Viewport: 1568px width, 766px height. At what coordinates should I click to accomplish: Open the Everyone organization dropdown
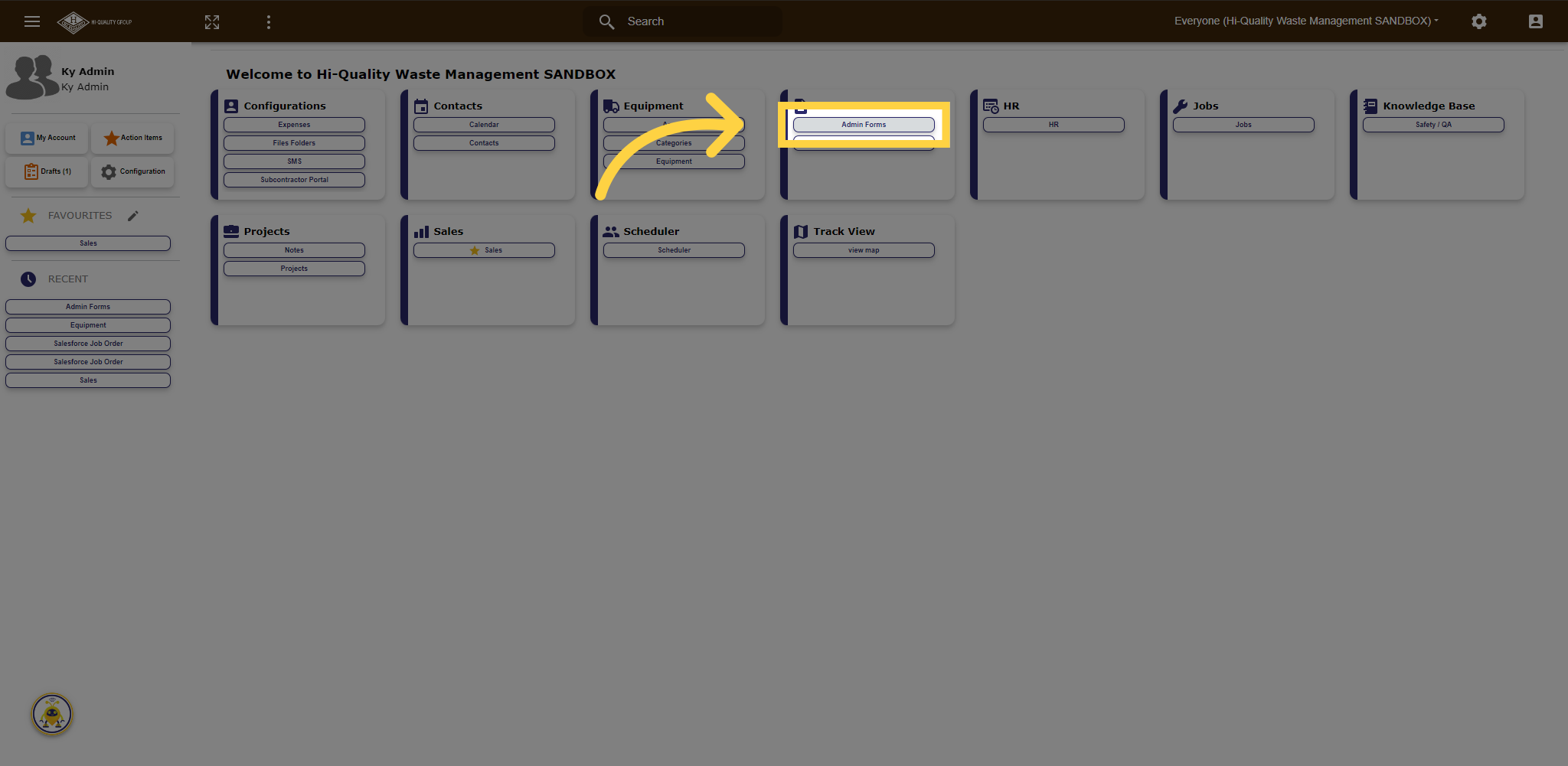(x=1305, y=21)
